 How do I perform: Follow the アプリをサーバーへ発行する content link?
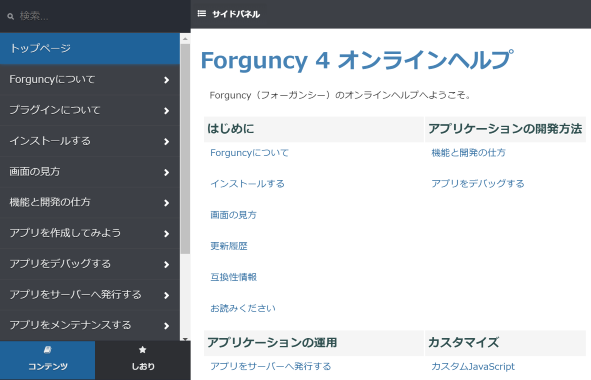[271, 366]
